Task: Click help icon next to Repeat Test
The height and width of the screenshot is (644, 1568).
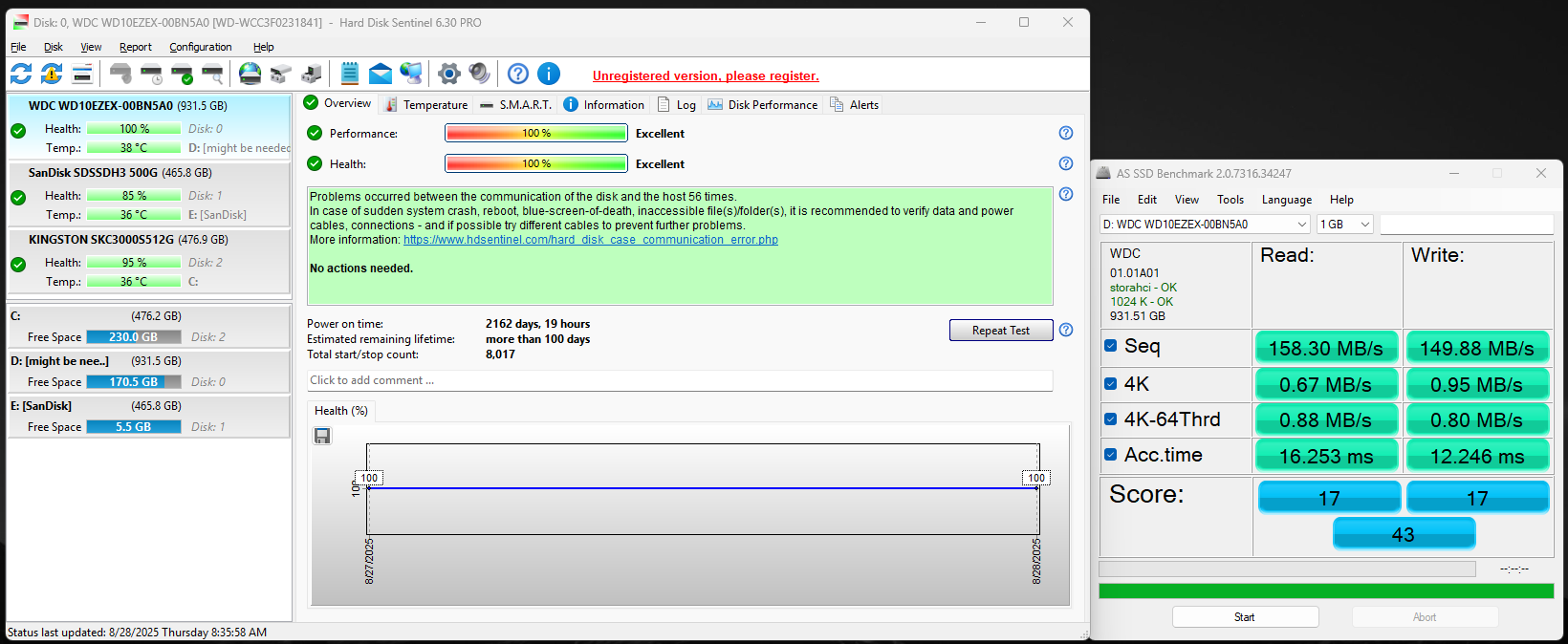Action: coord(1066,330)
